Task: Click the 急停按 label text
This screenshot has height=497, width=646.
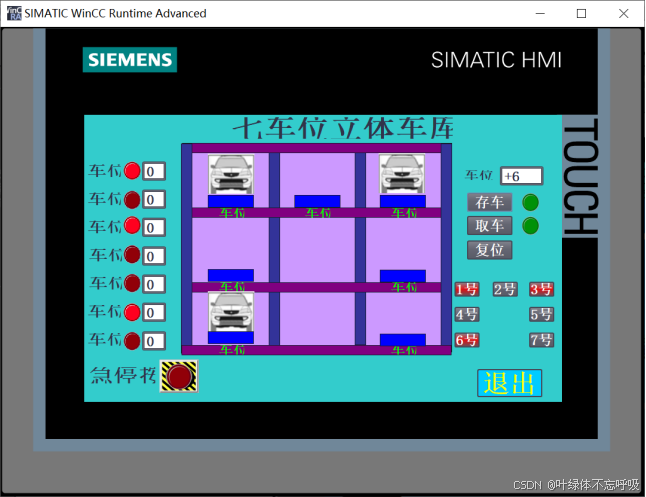Action: point(123,375)
